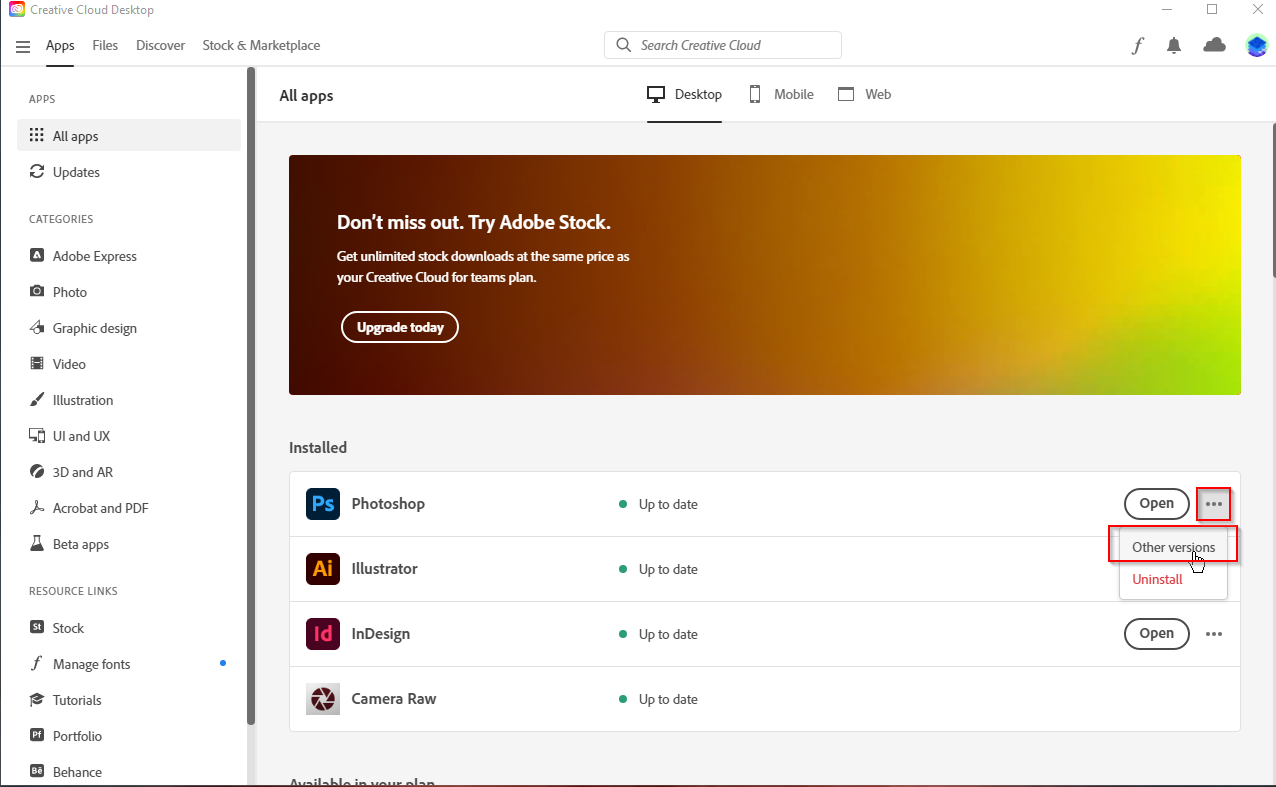Expand more options for InDesign
Viewport: 1276px width, 787px height.
1213,634
